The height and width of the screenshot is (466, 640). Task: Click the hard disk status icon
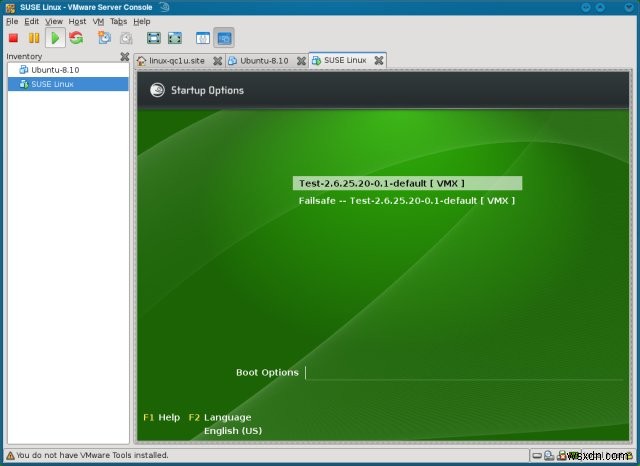point(537,455)
